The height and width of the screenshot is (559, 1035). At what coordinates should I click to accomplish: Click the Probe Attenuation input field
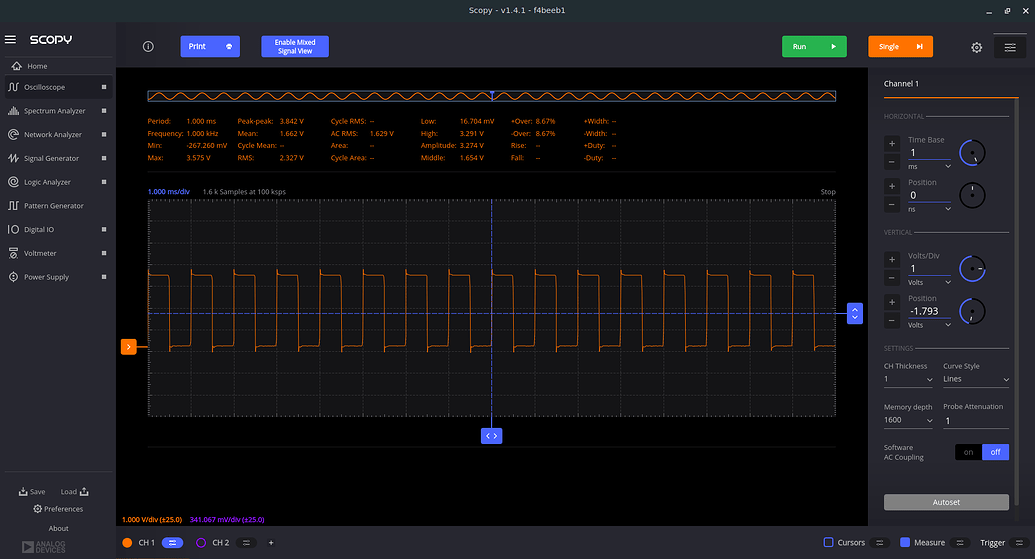click(x=975, y=421)
